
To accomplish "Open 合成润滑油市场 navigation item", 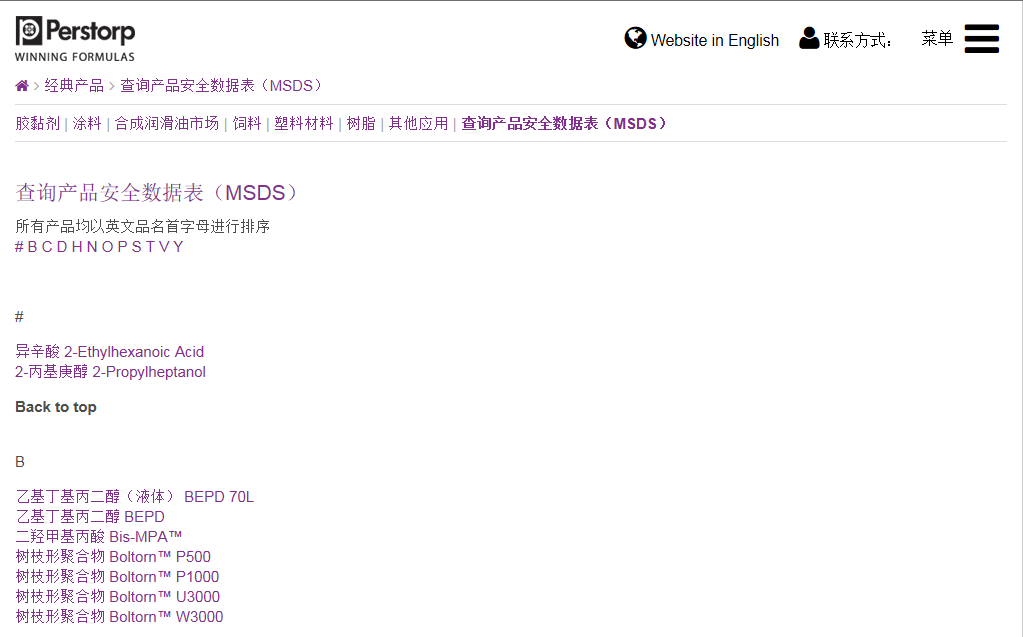I will [166, 123].
